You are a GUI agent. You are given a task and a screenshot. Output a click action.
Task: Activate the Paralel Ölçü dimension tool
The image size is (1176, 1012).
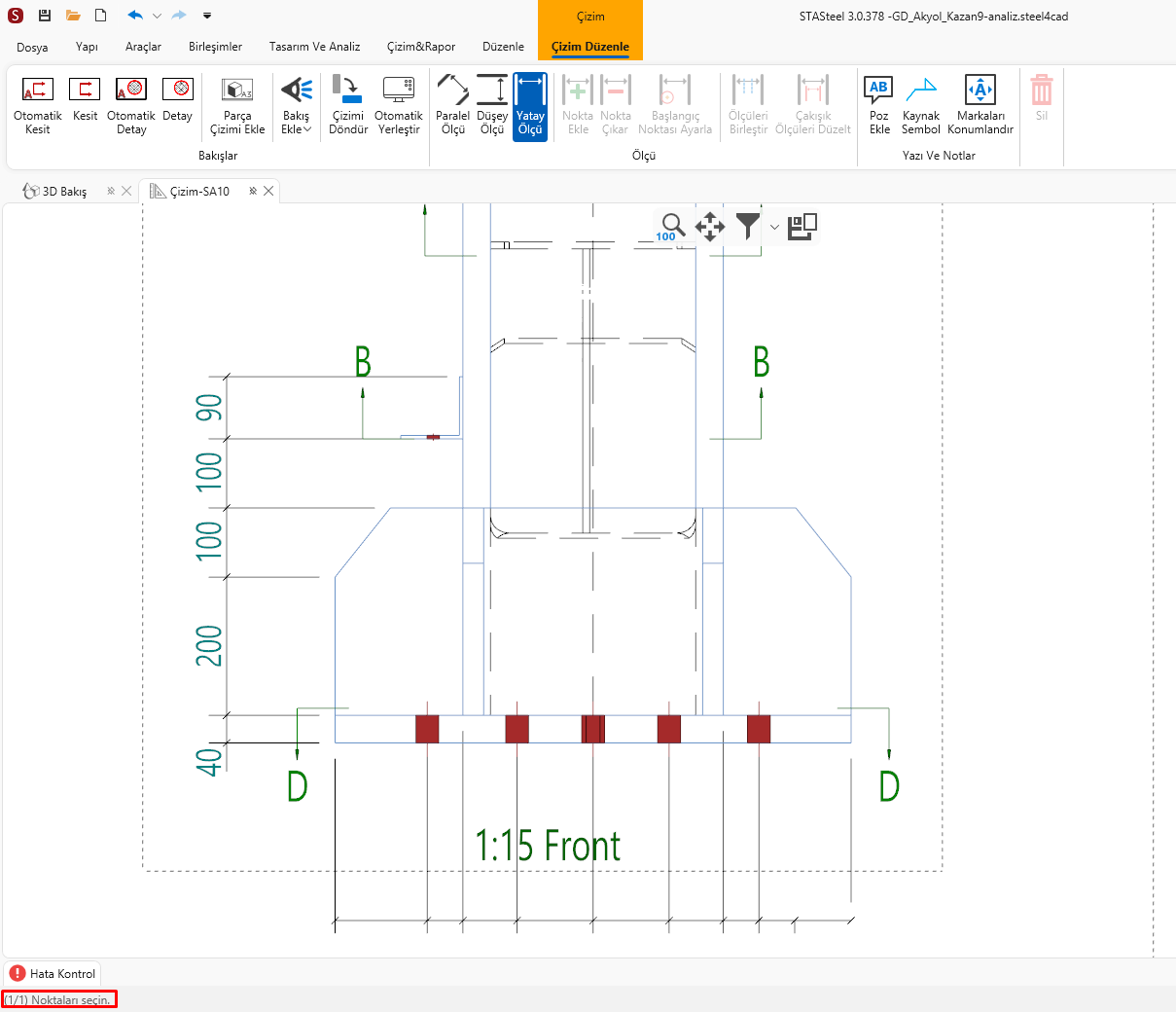pyautogui.click(x=452, y=105)
